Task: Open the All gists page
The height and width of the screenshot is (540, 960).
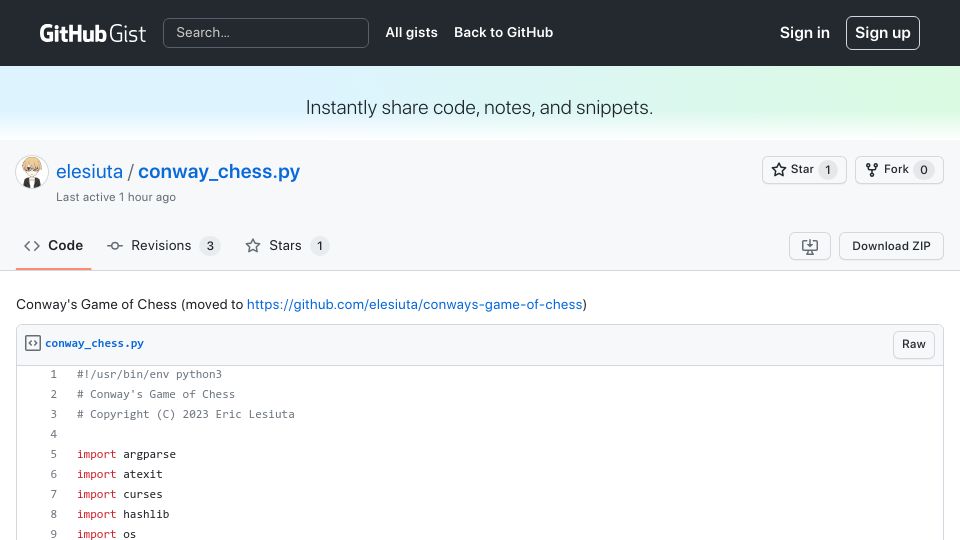Action: (411, 32)
